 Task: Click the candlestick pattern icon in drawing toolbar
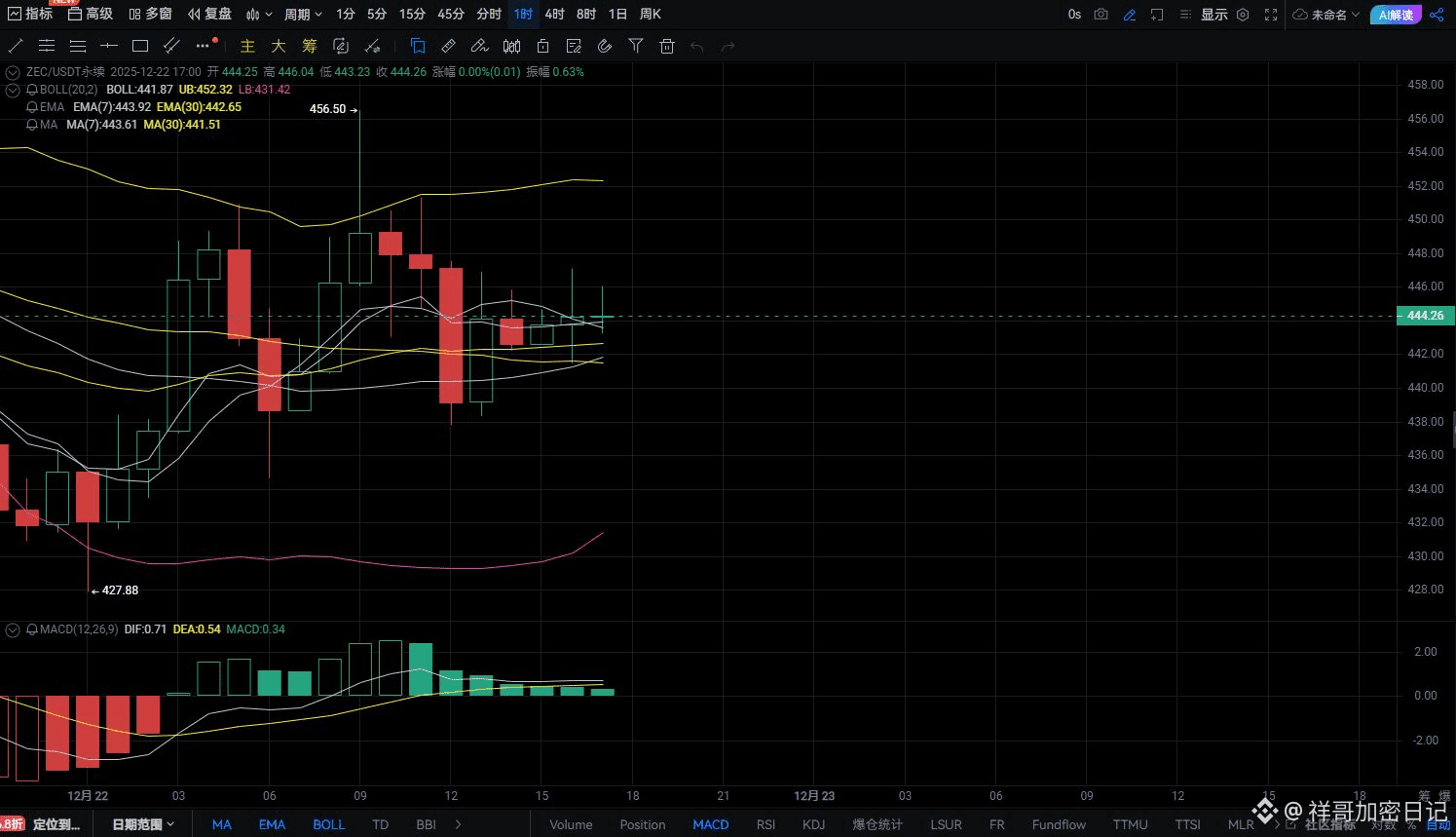(x=511, y=46)
